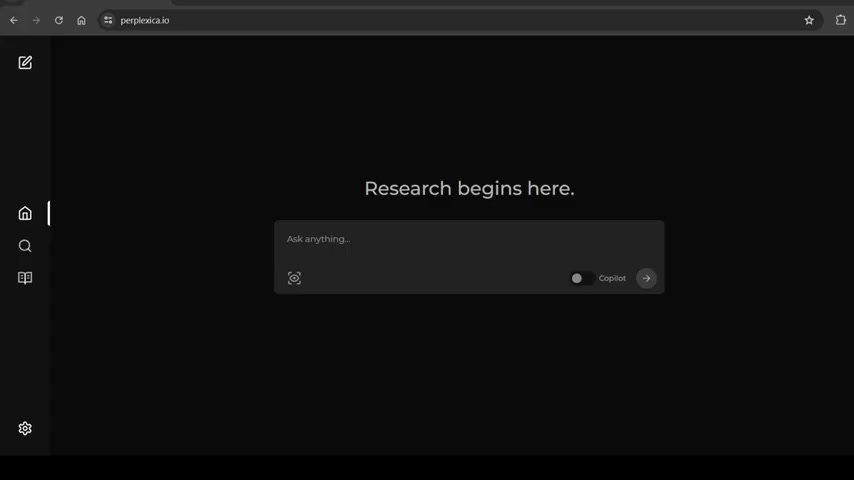Click the Copilot label text
This screenshot has height=480, width=854.
pyautogui.click(x=612, y=278)
